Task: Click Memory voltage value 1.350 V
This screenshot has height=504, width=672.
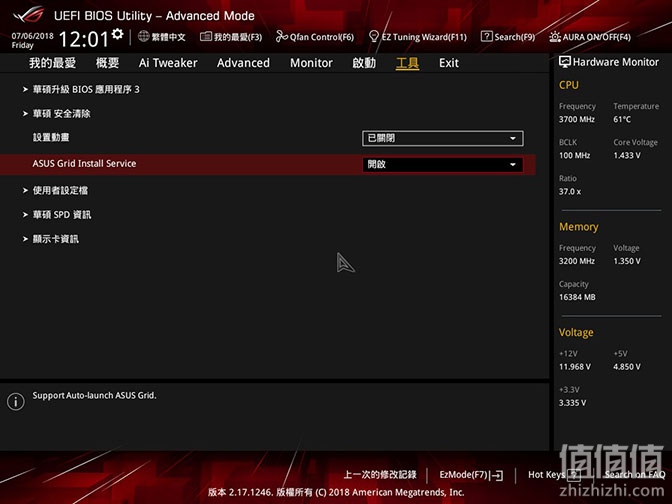Action: [x=627, y=261]
